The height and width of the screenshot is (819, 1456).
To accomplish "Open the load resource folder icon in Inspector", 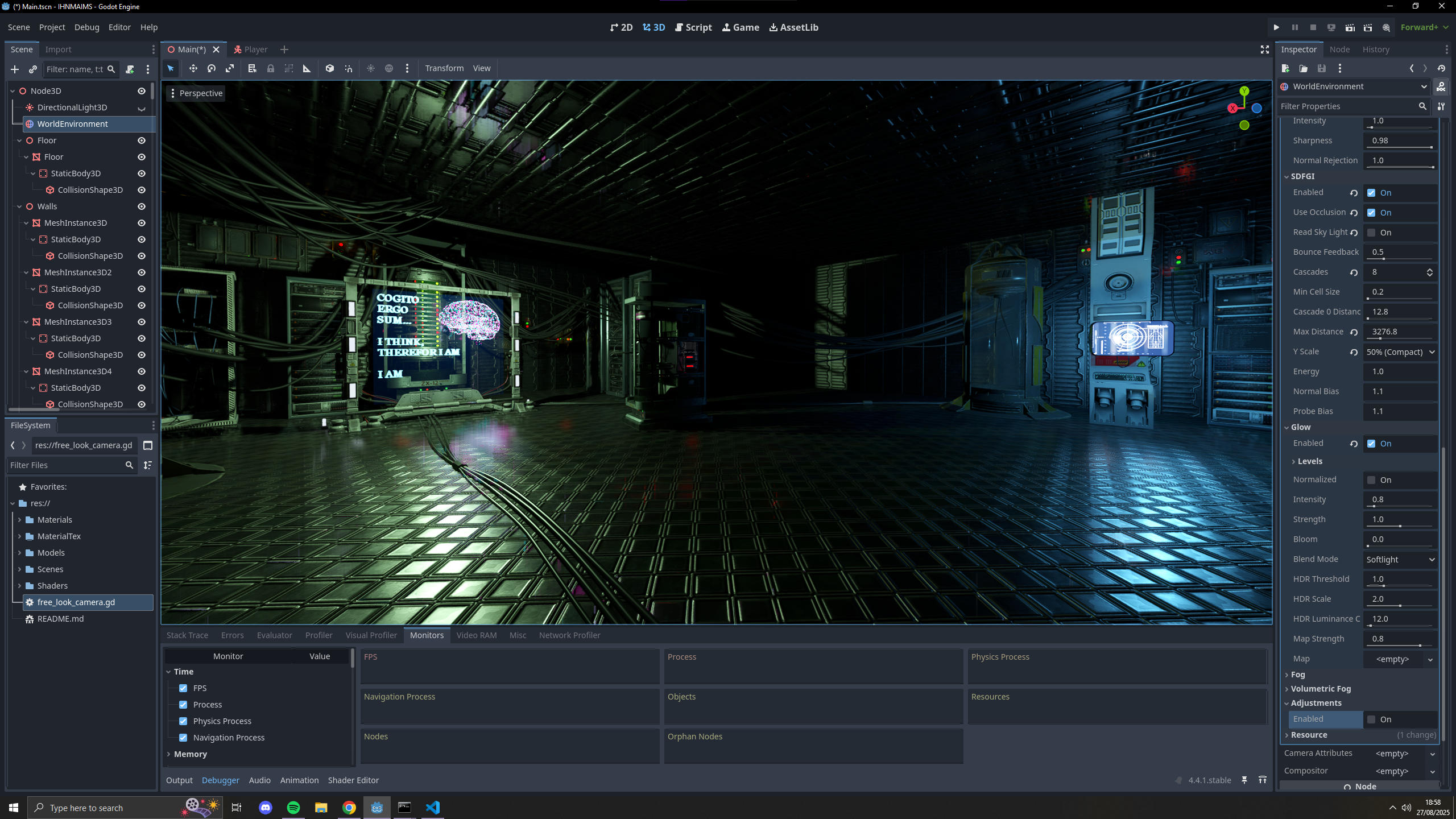I will (1304, 68).
